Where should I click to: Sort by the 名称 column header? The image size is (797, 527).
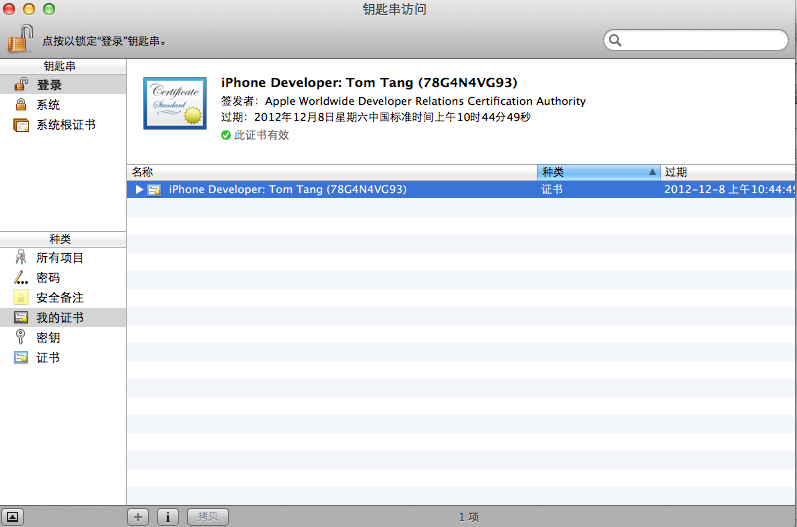coord(332,172)
